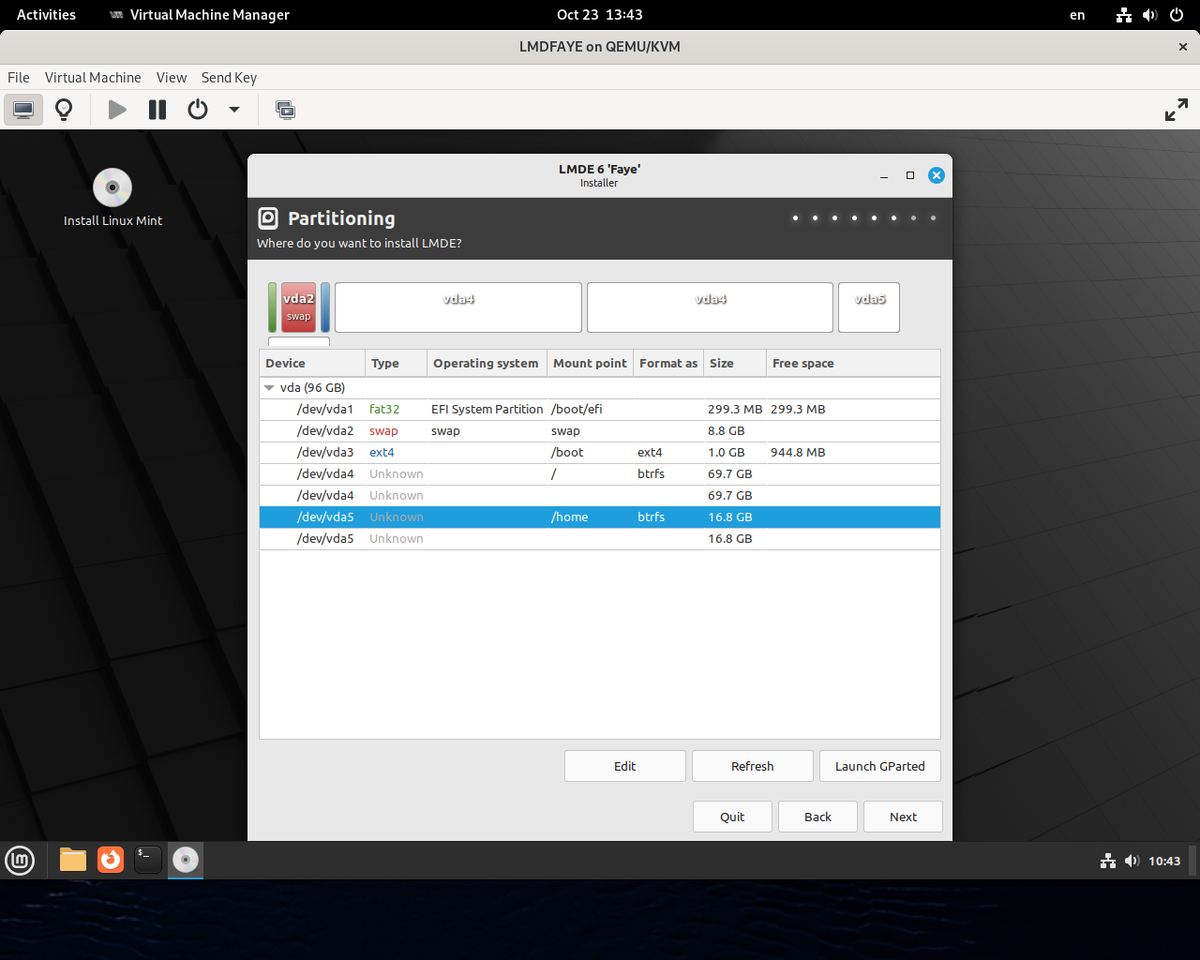Open en keyboard layout indicator

tap(1077, 15)
